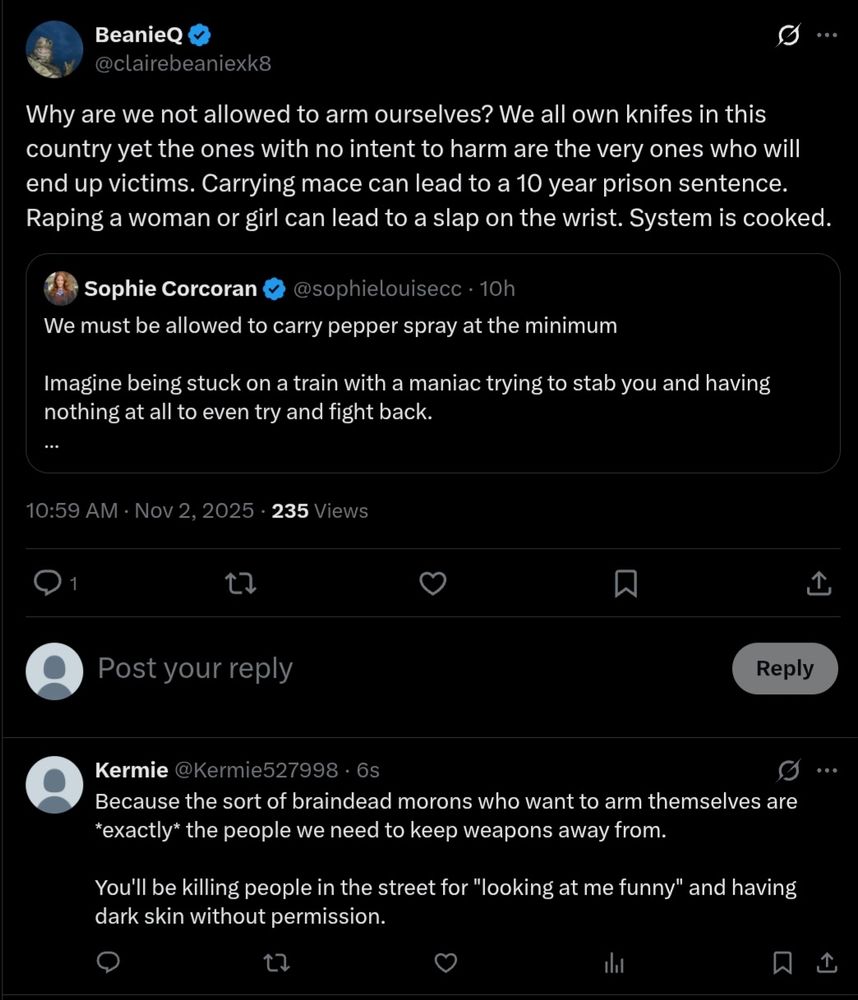Open more options on Kermie's reply

826,770
